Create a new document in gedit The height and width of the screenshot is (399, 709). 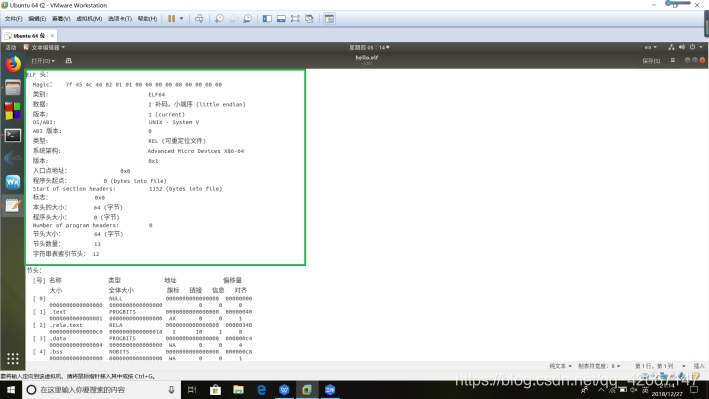click(69, 61)
